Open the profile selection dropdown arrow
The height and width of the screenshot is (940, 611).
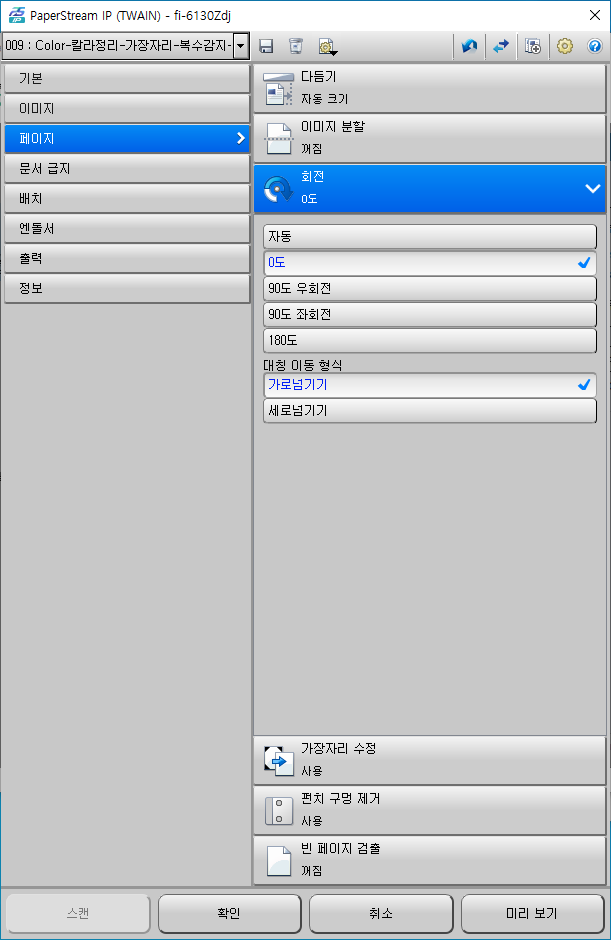(240, 46)
